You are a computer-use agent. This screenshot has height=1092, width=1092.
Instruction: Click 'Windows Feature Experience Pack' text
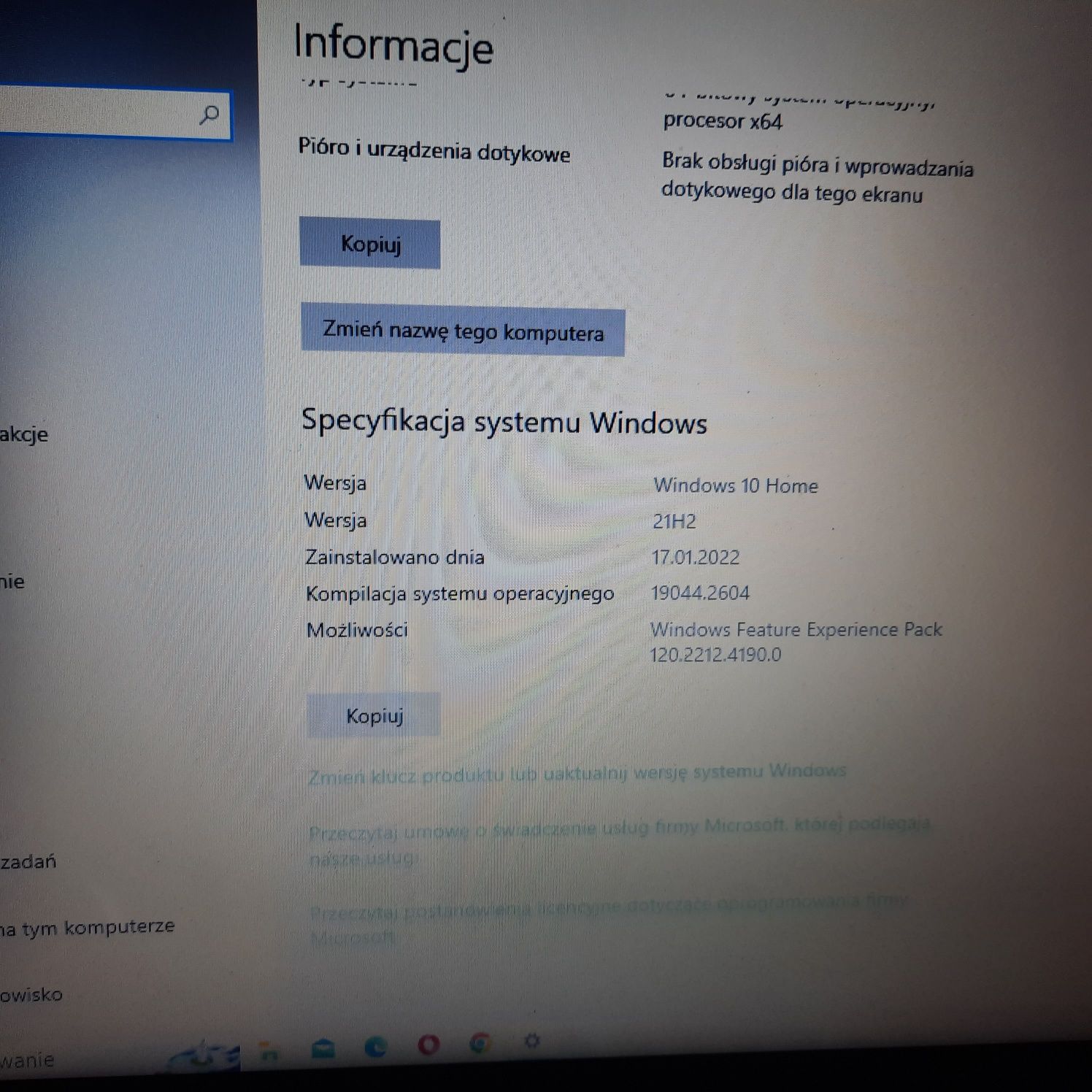pyautogui.click(x=796, y=629)
